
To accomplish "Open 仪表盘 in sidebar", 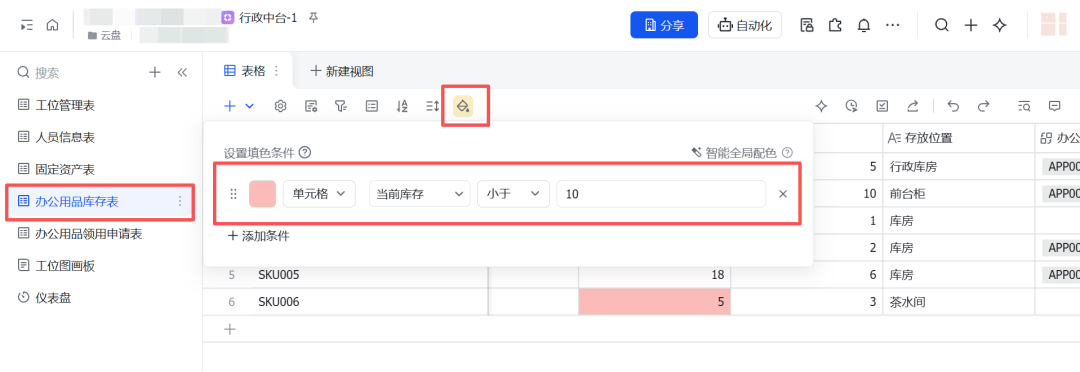I will [x=101, y=298].
